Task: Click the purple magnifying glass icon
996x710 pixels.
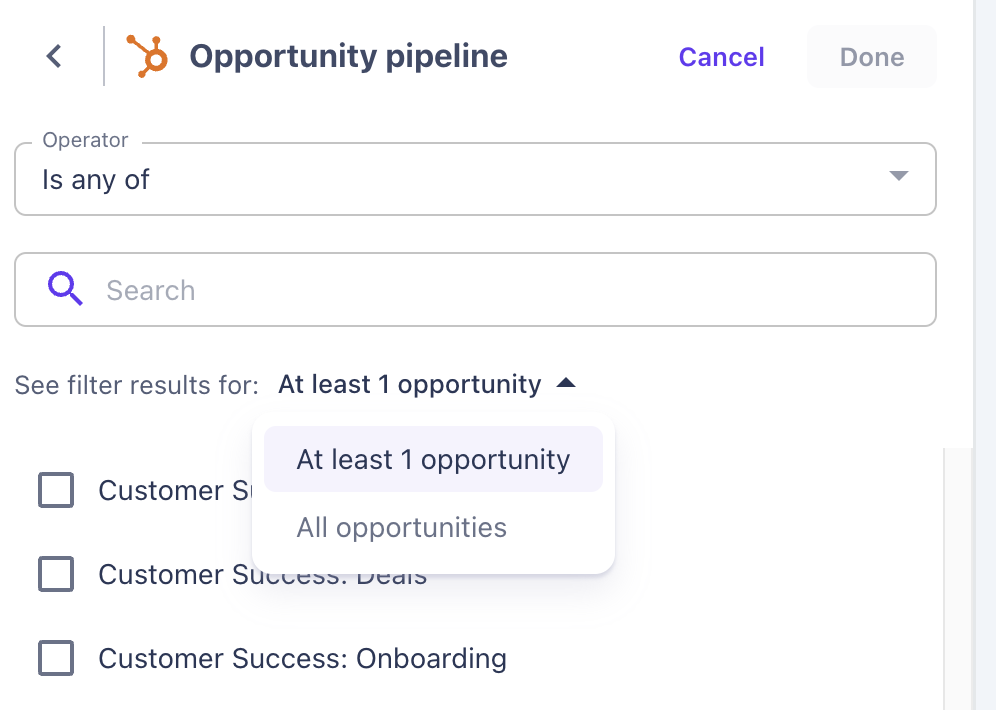Action: click(66, 290)
